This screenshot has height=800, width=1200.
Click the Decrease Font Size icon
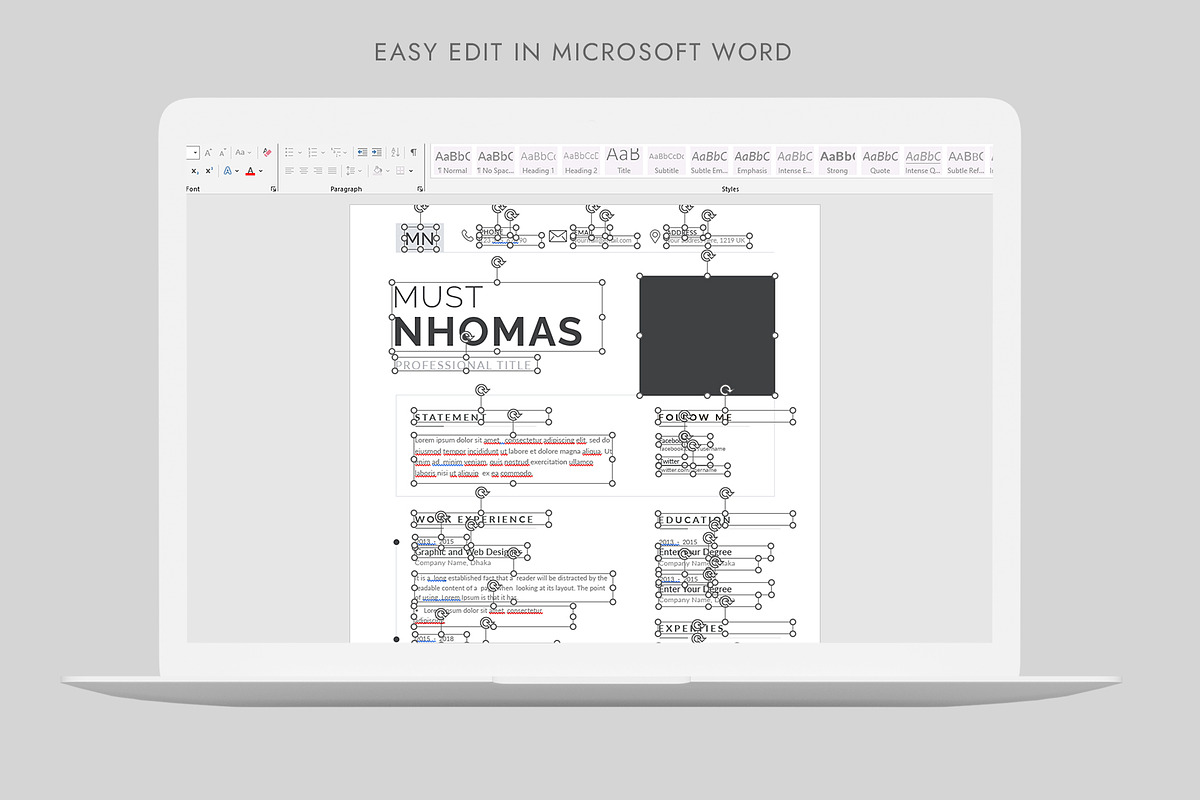pyautogui.click(x=222, y=152)
